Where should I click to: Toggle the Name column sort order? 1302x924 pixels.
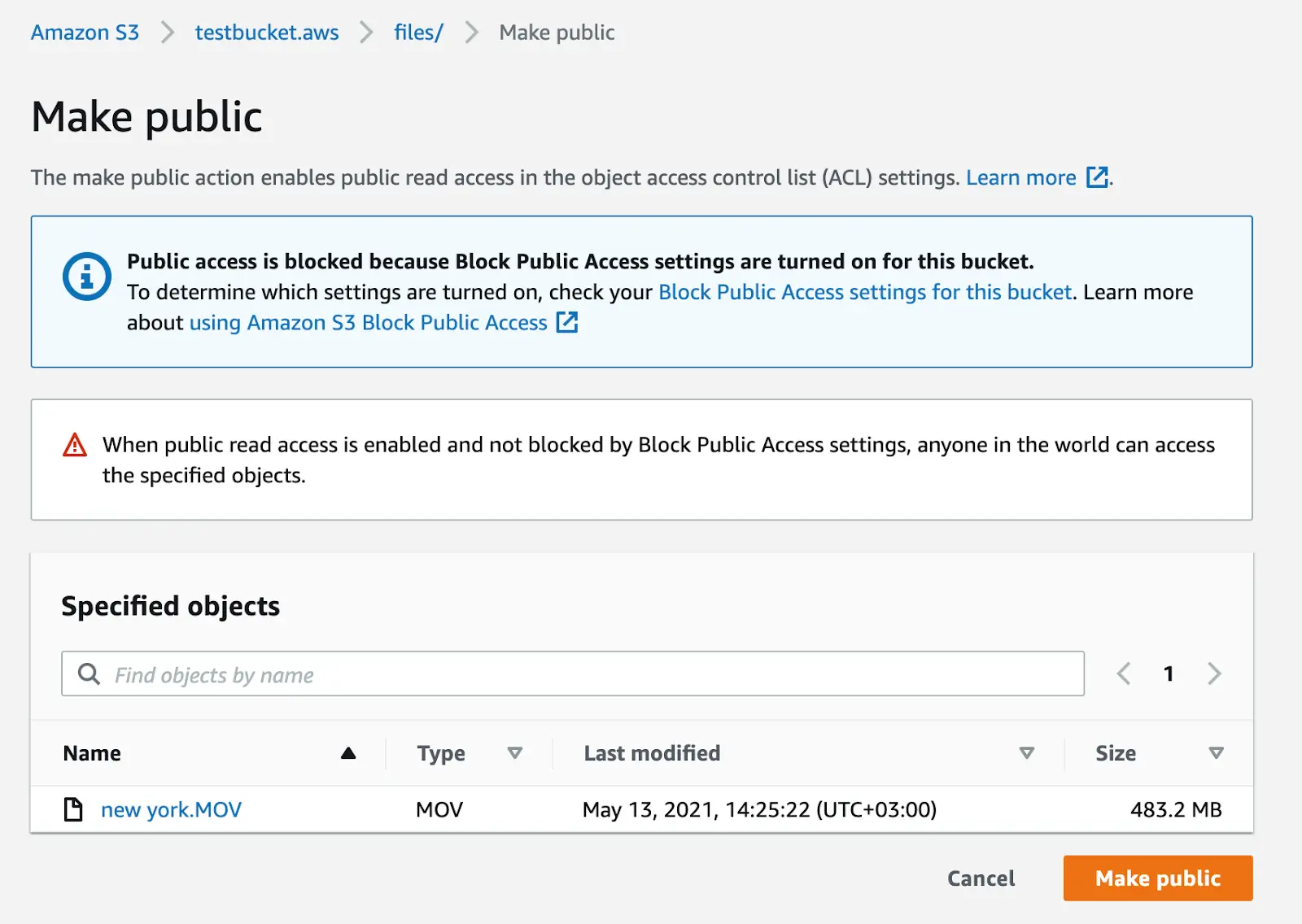(349, 753)
